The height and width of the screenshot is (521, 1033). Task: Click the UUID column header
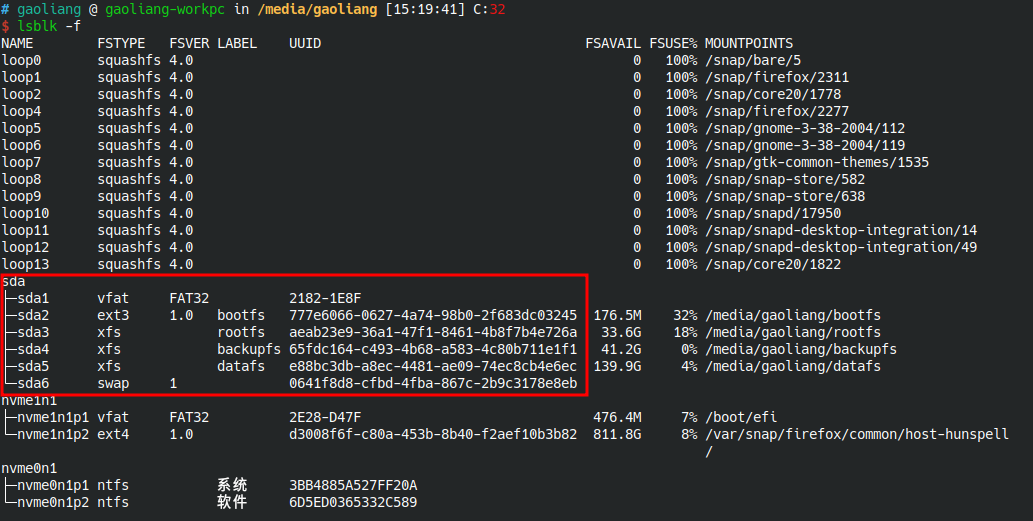(305, 44)
